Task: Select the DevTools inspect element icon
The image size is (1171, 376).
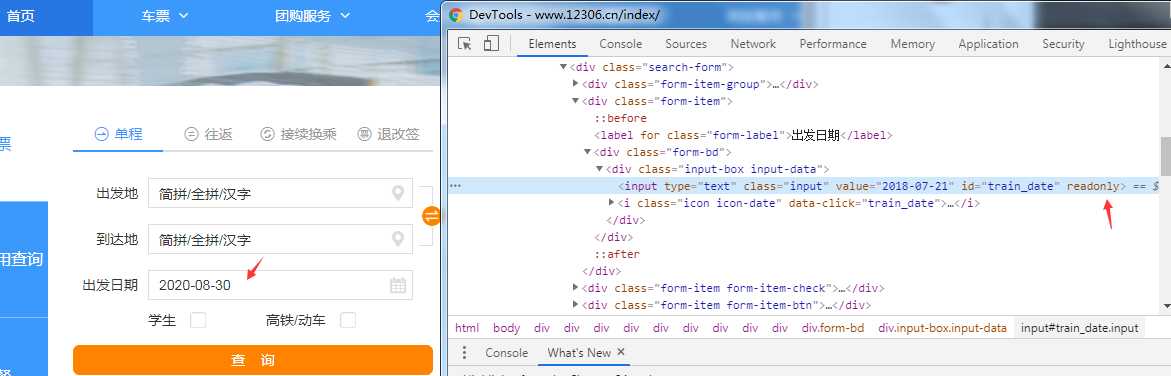Action: pyautogui.click(x=465, y=44)
